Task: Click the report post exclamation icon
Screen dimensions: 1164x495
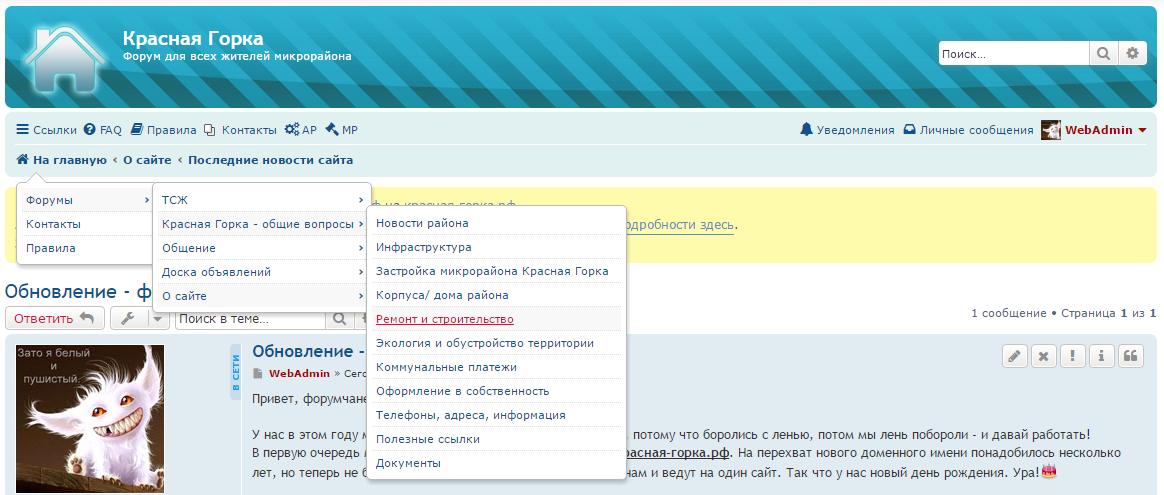Action: pyautogui.click(x=1073, y=356)
